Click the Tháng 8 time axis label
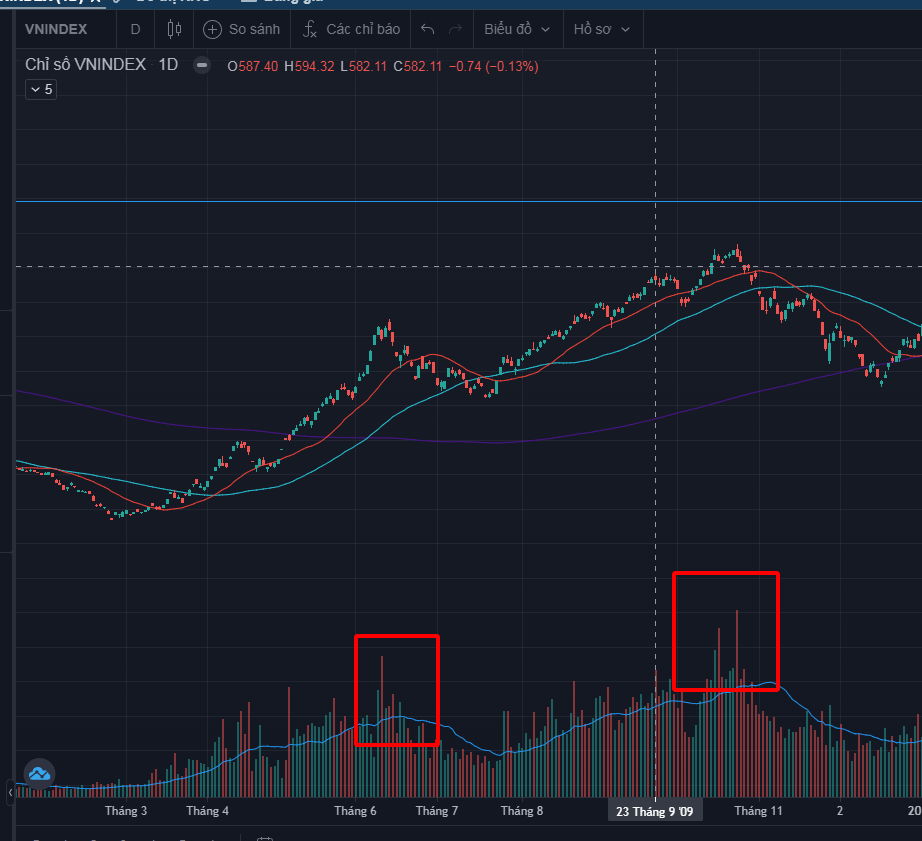 (x=522, y=811)
